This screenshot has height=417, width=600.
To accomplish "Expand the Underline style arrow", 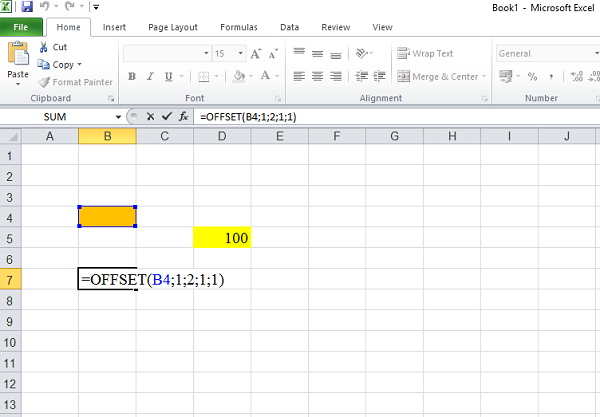I will (181, 77).
